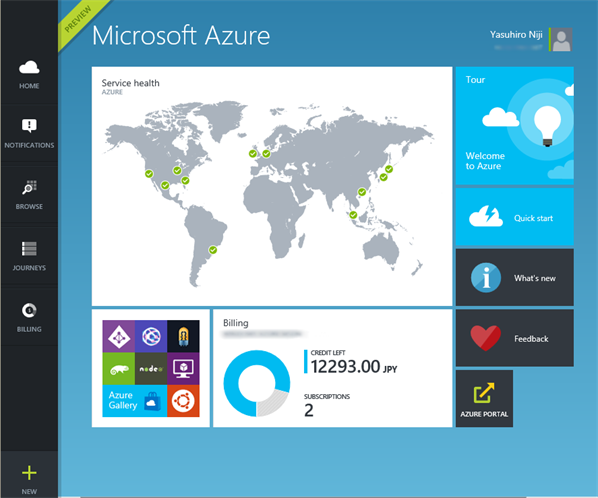Click the Singapore region health marker

(353, 215)
